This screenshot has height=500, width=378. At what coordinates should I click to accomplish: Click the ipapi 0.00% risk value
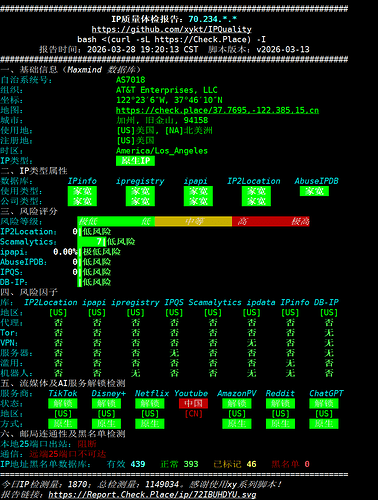coord(65,252)
